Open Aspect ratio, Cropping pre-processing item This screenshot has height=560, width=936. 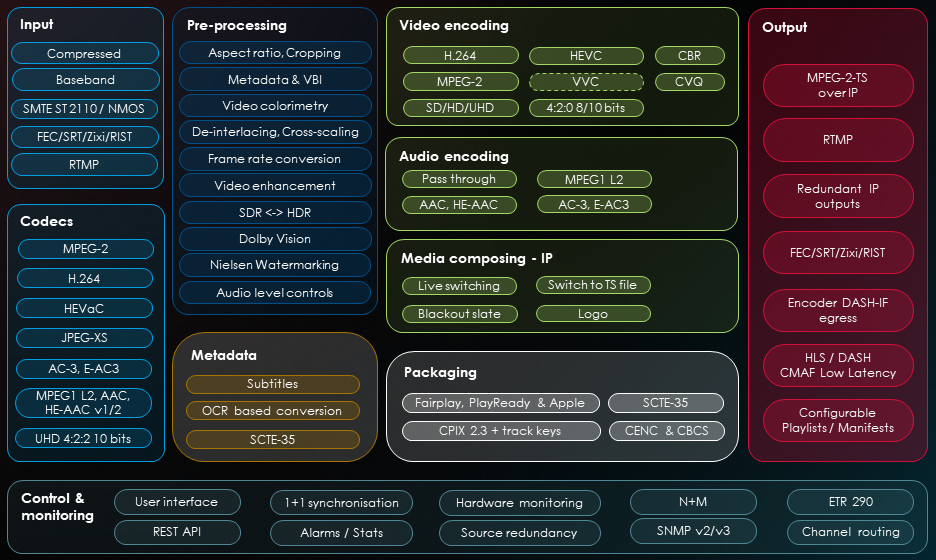coord(275,53)
